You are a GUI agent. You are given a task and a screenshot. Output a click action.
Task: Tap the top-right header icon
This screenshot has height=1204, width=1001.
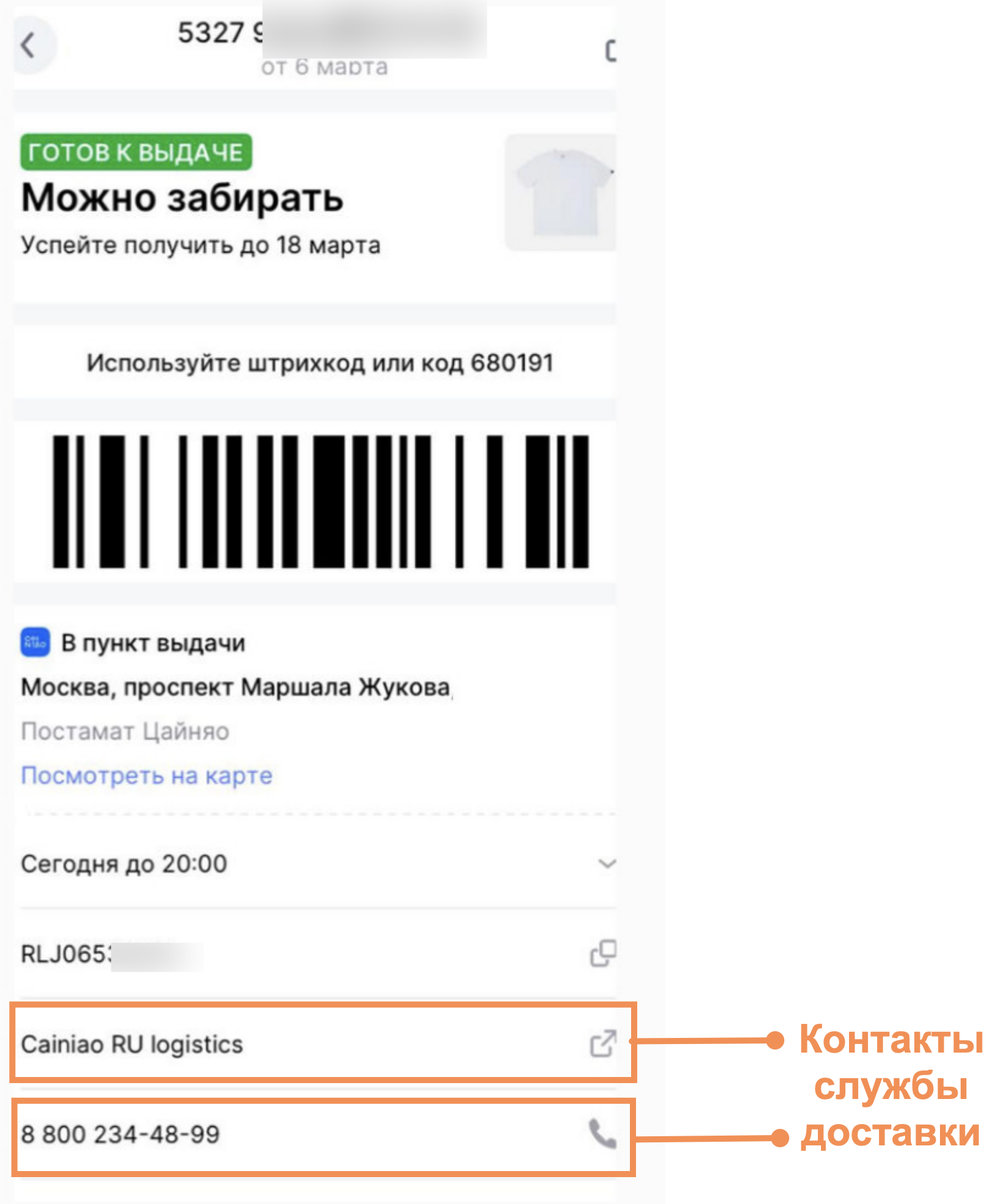pyautogui.click(x=610, y=51)
